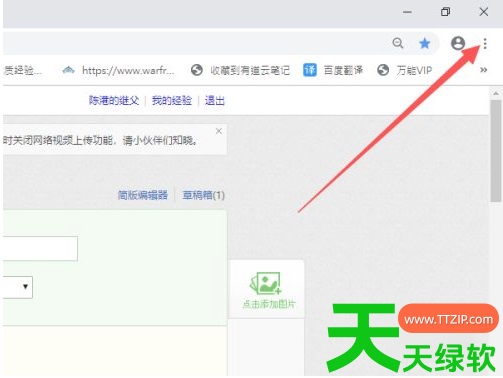503x378 pixels.
Task: Click the blue bookmark star icon
Action: [425, 43]
